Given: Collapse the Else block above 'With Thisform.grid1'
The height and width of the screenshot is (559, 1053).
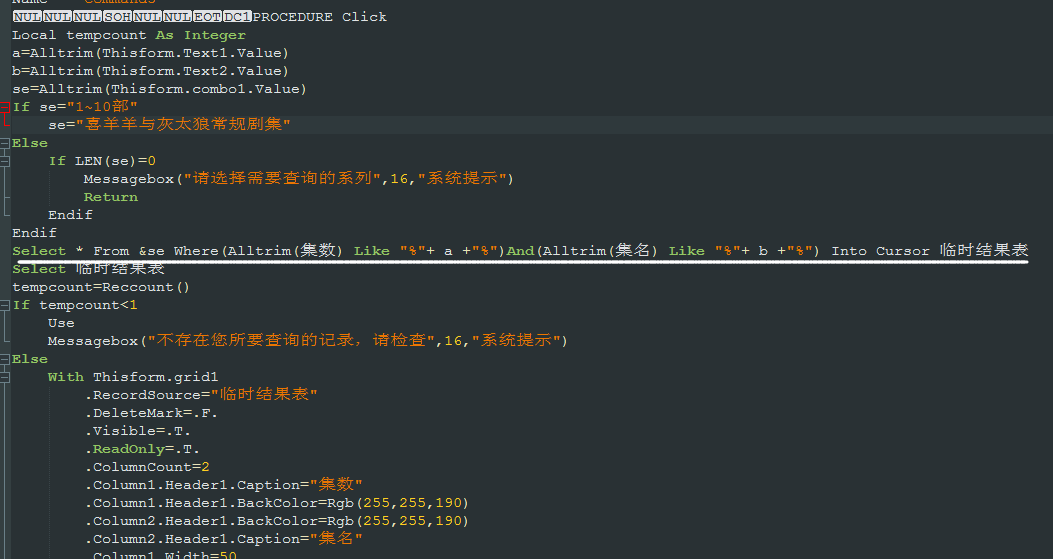Looking at the screenshot, I should pyautogui.click(x=4, y=359).
